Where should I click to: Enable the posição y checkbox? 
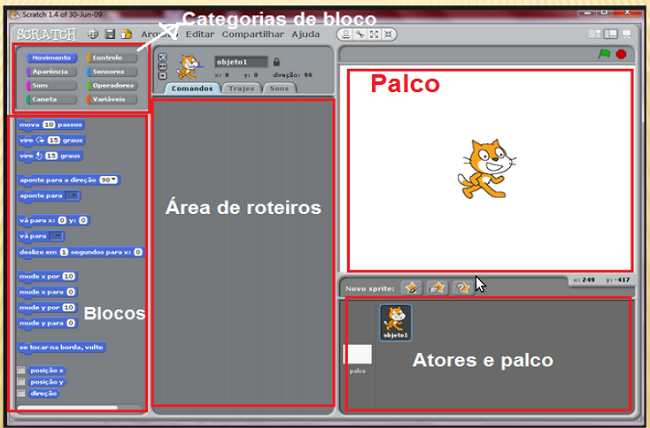(21, 382)
